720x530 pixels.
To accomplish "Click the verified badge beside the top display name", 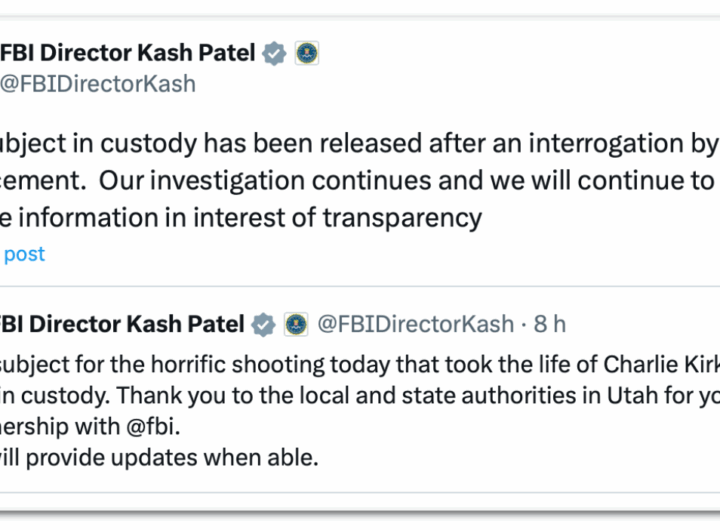I will (x=274, y=54).
